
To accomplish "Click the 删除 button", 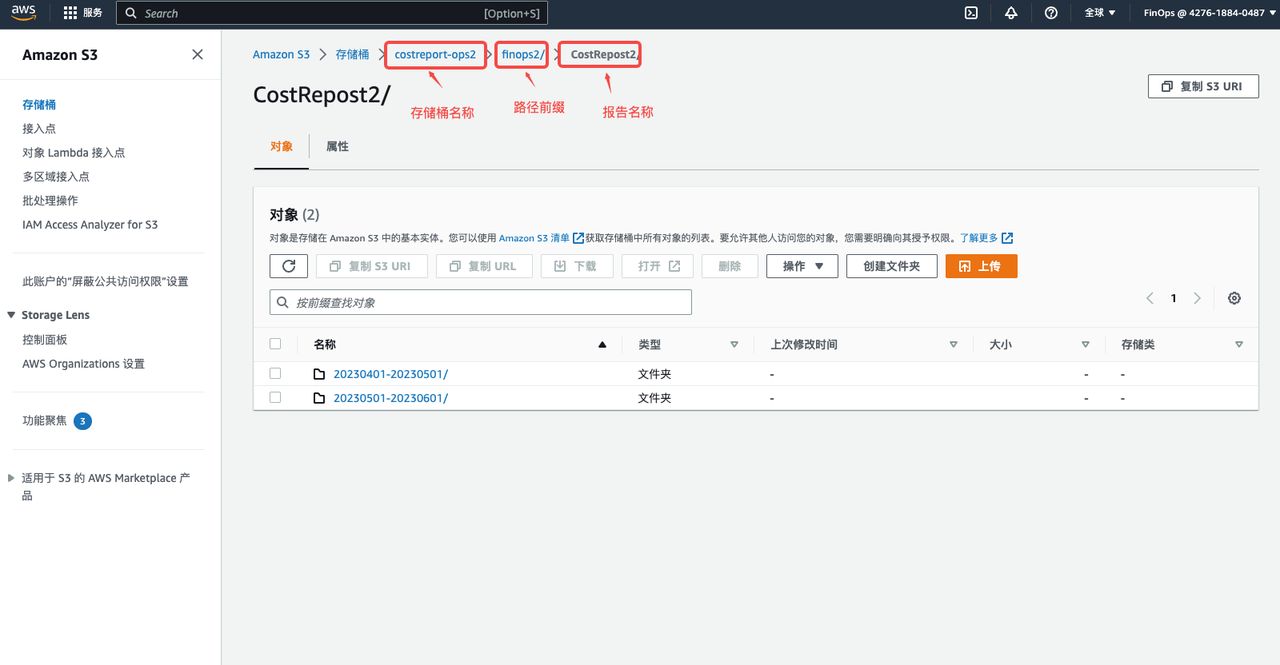I will coord(730,266).
